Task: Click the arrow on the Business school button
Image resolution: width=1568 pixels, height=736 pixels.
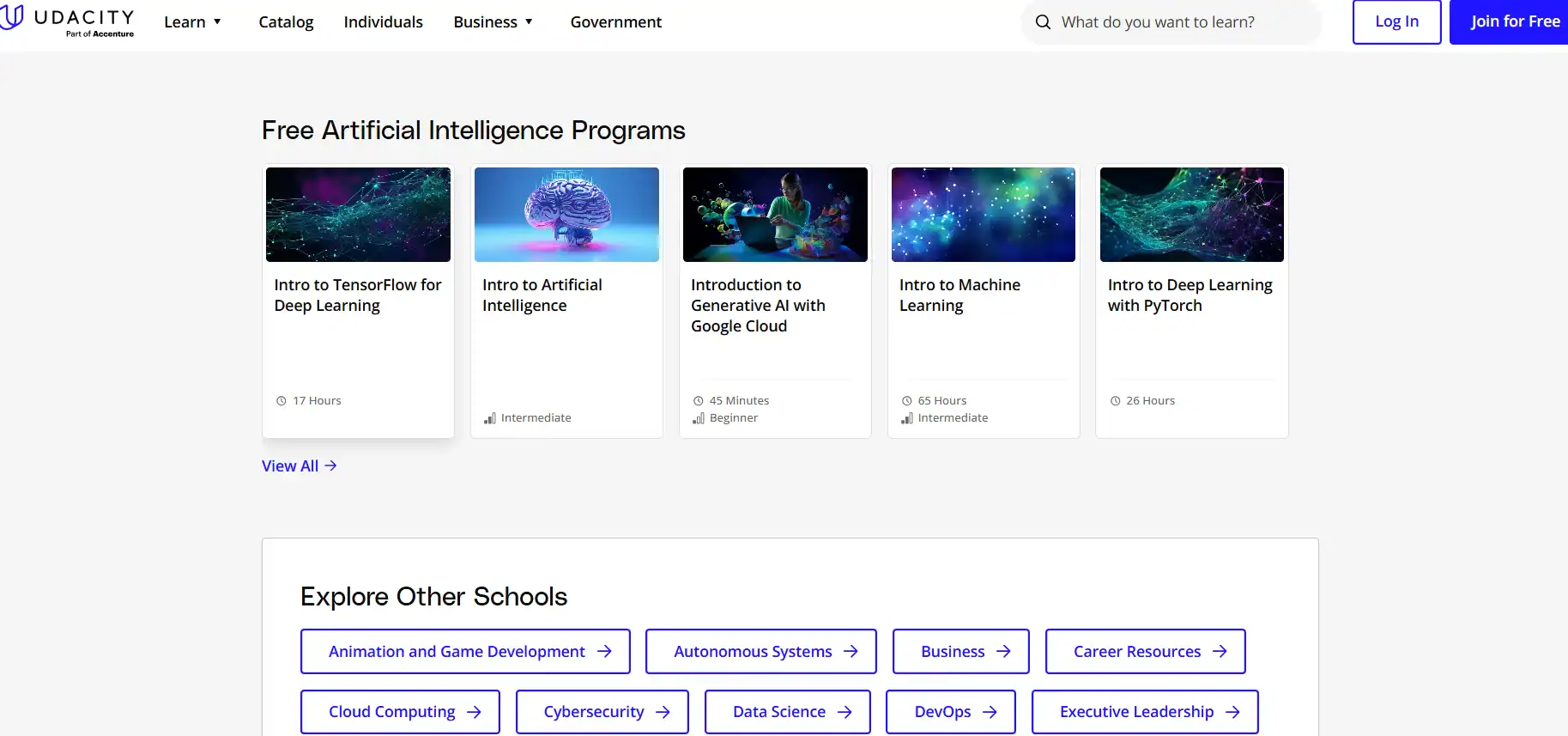Action: pyautogui.click(x=1003, y=652)
